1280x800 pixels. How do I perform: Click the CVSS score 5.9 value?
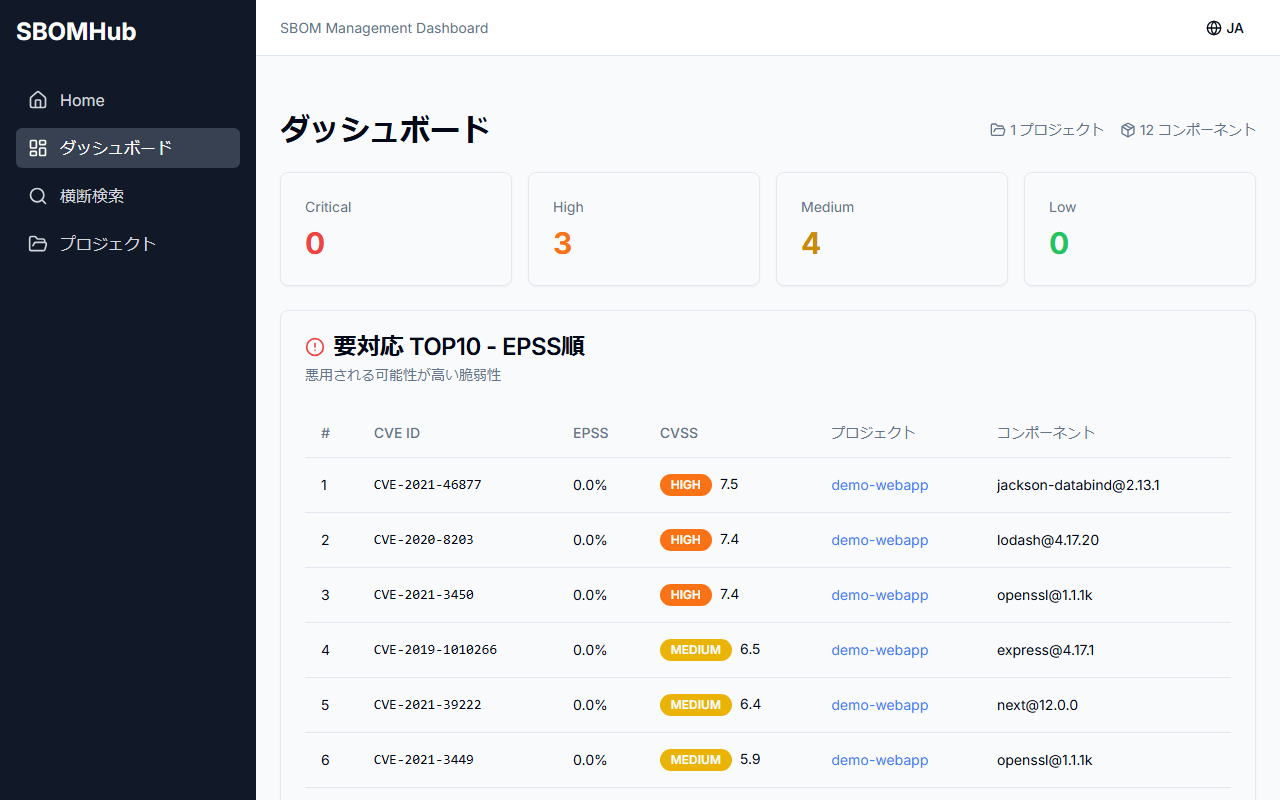[x=750, y=759]
